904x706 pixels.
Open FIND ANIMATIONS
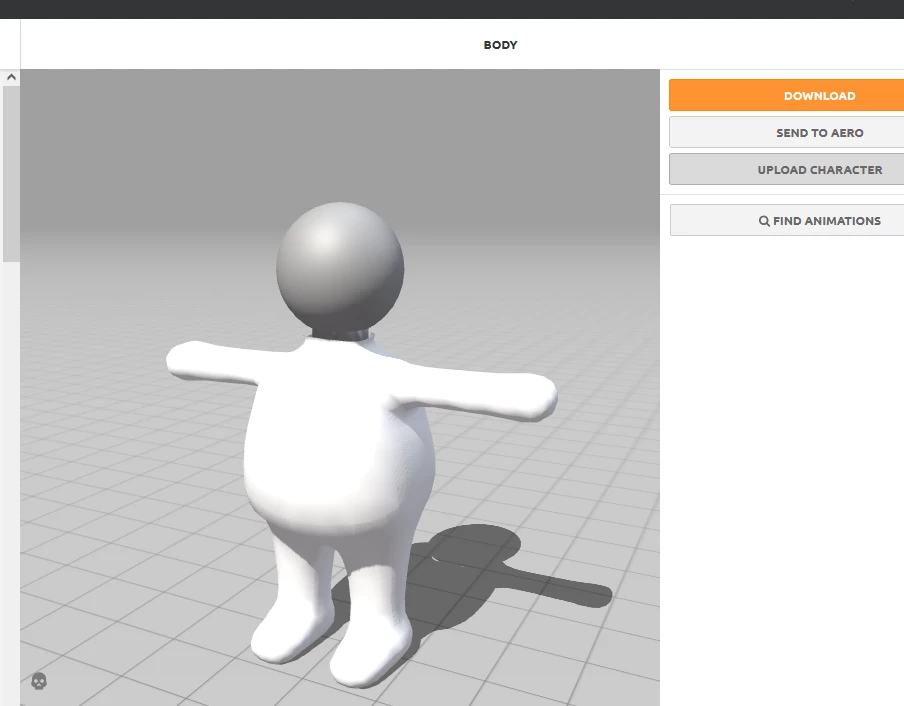820,220
